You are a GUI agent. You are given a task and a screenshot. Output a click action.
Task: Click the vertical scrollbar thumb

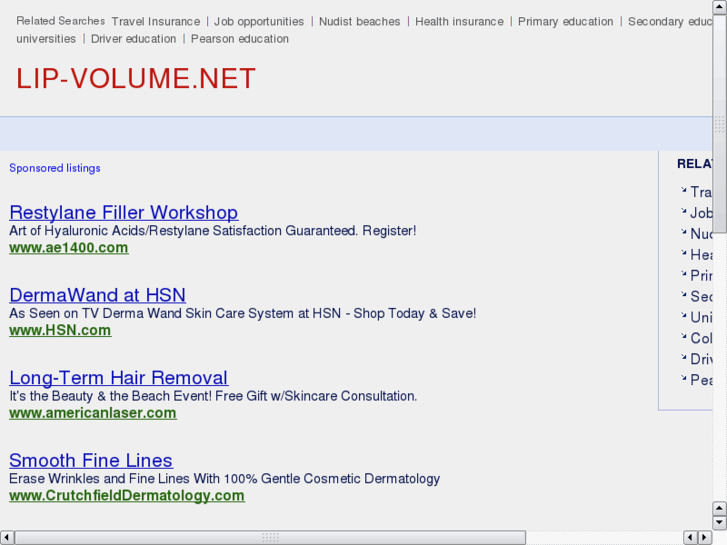(720, 124)
